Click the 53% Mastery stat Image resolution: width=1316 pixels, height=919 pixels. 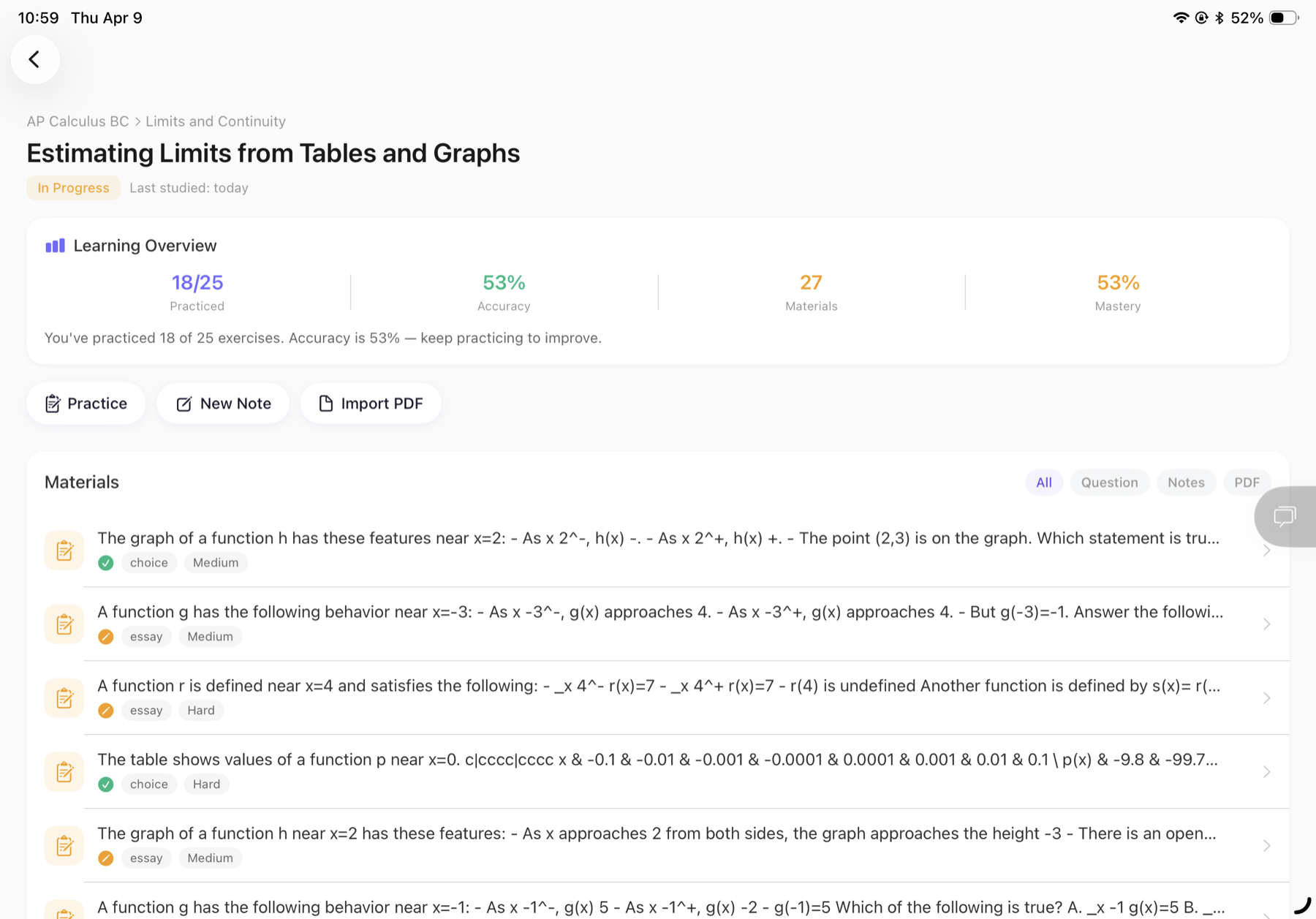point(1118,292)
